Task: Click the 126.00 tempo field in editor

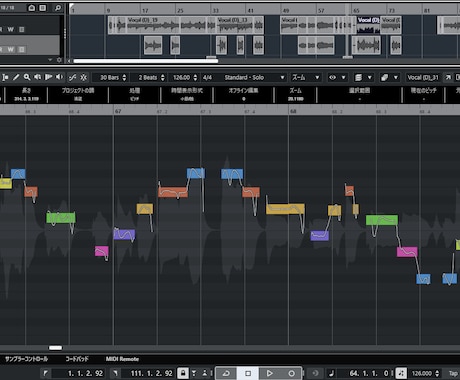Action: [181, 77]
